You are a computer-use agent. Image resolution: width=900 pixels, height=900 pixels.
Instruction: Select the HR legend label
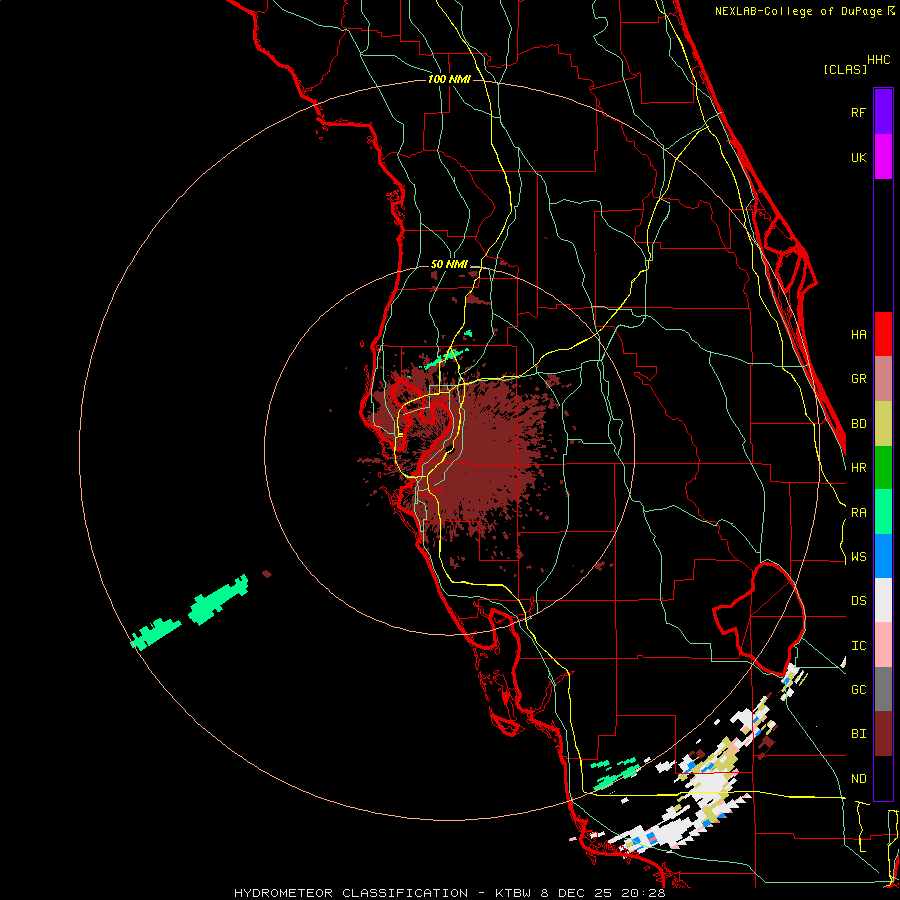point(858,468)
